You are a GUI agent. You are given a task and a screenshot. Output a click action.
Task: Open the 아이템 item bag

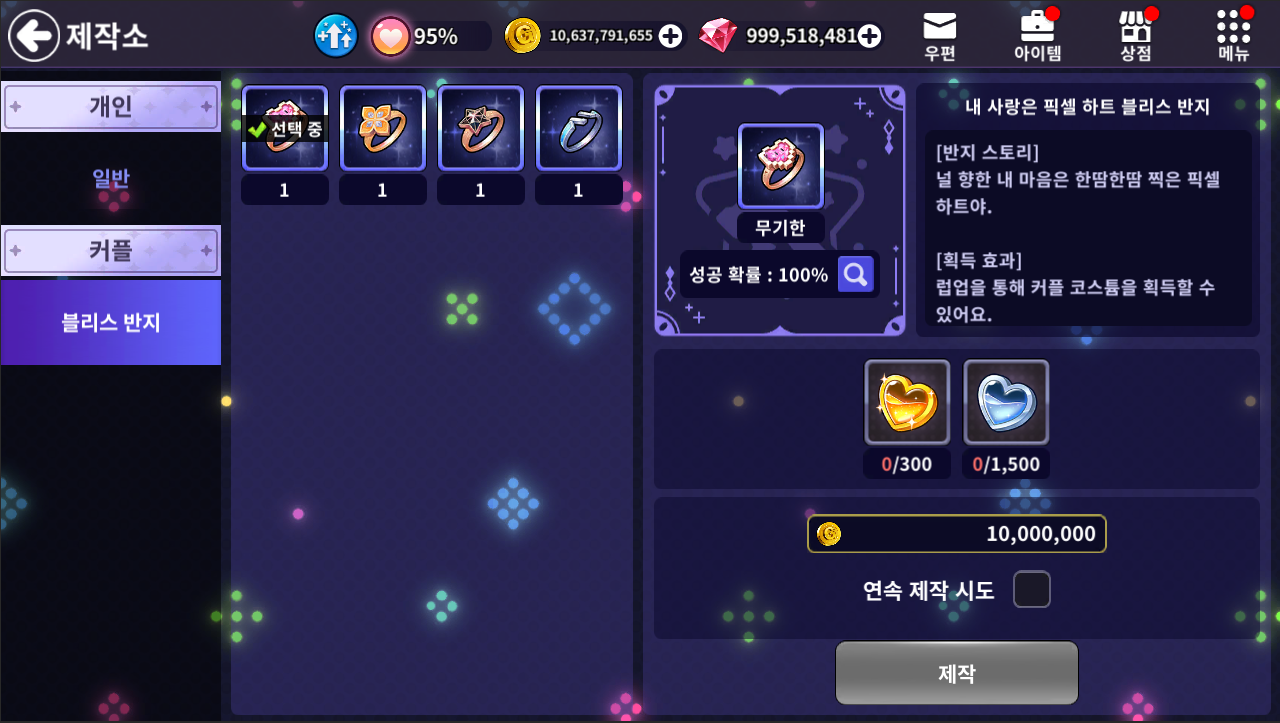[1037, 36]
